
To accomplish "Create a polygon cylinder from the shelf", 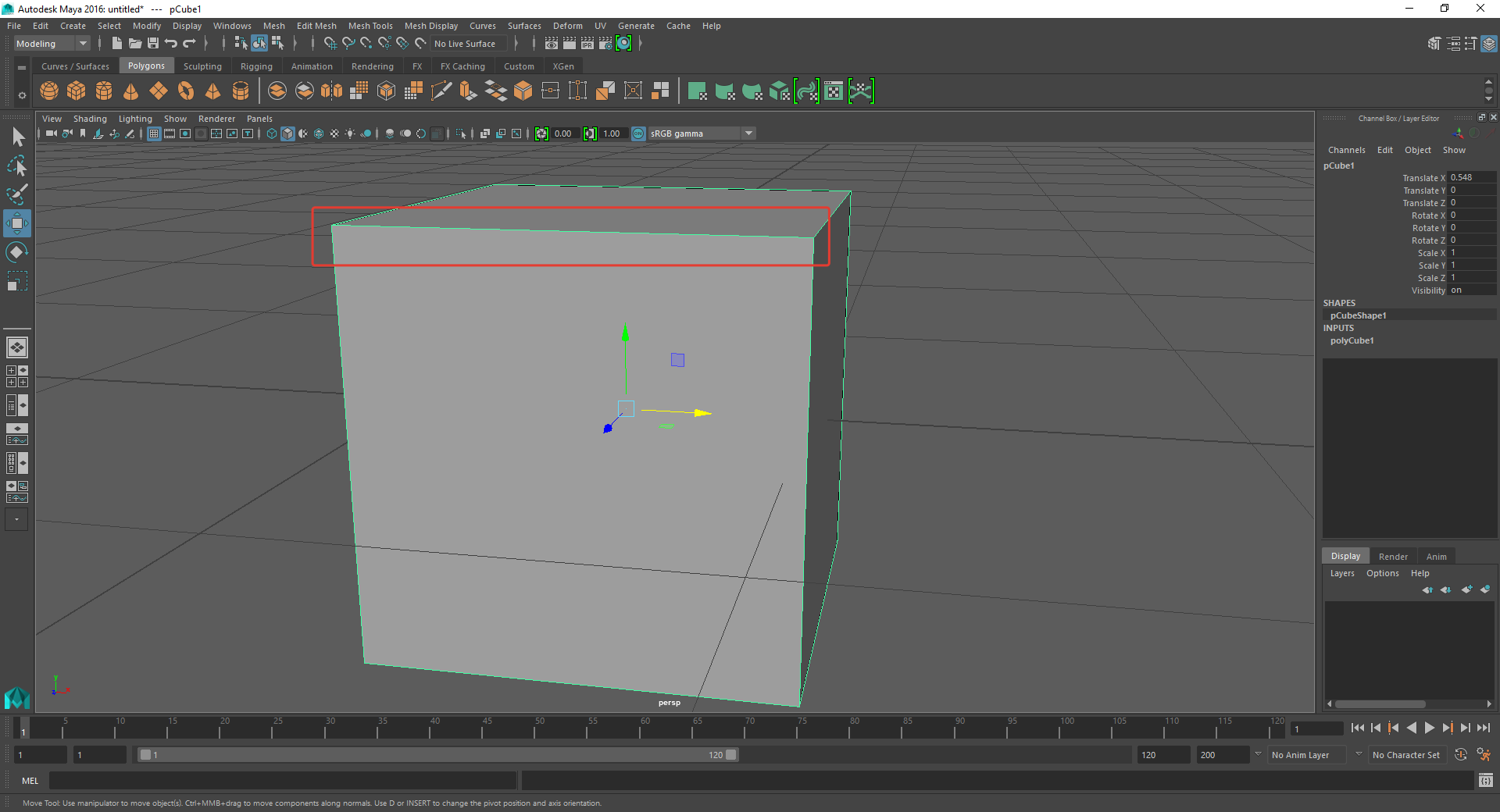I will 104,91.
